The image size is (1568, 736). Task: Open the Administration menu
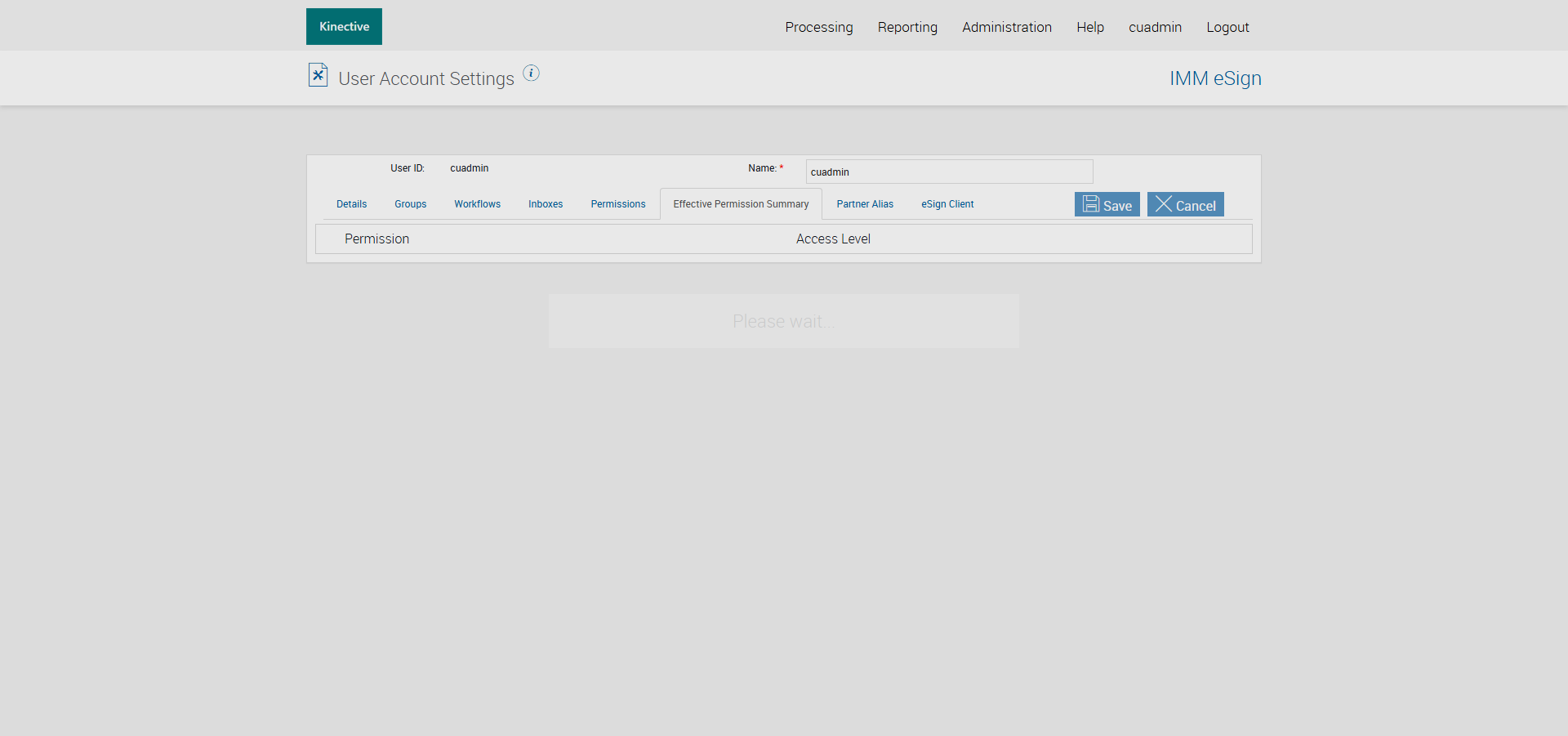1007,27
